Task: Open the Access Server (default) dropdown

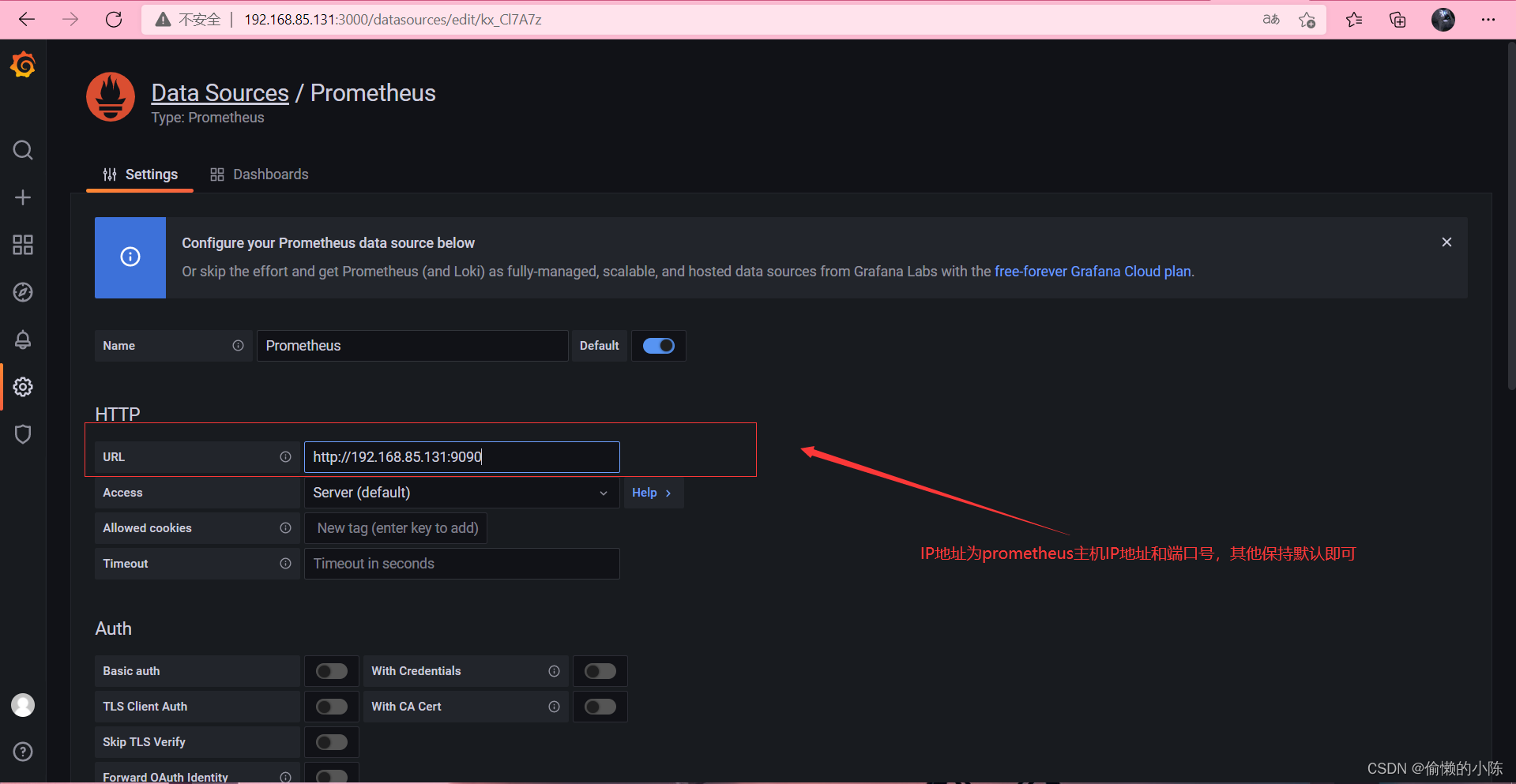Action: coord(462,493)
